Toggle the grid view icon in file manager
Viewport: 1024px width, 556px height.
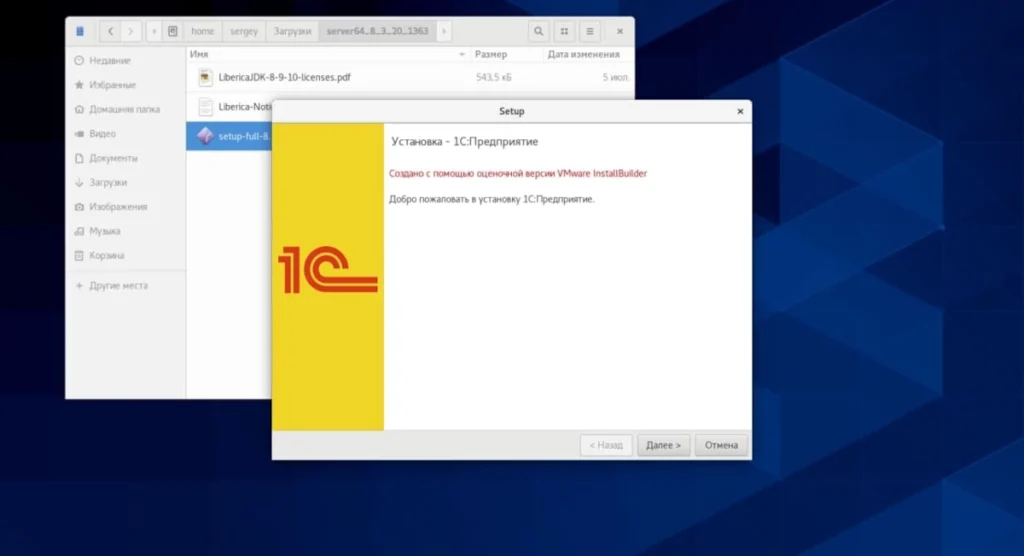point(564,31)
